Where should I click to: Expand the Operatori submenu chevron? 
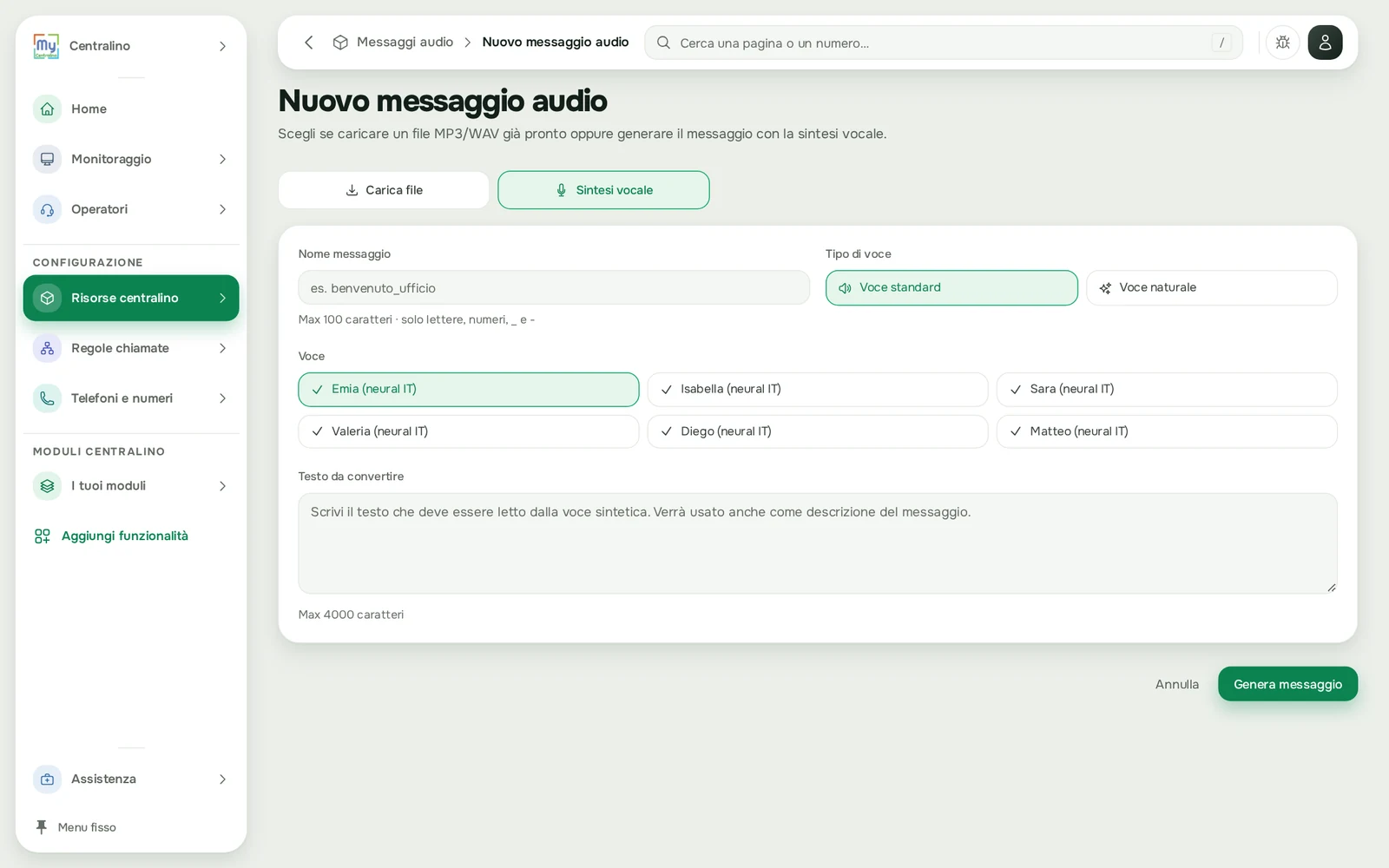pos(222,209)
